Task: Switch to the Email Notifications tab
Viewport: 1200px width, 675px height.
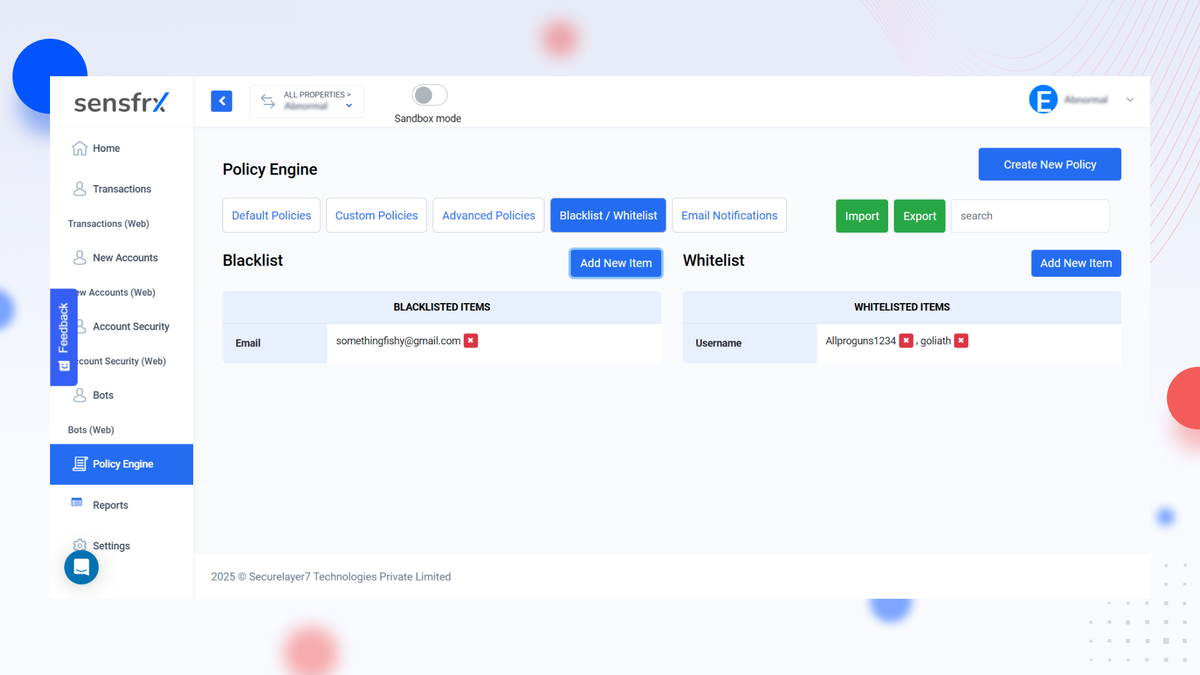Action: click(x=729, y=215)
